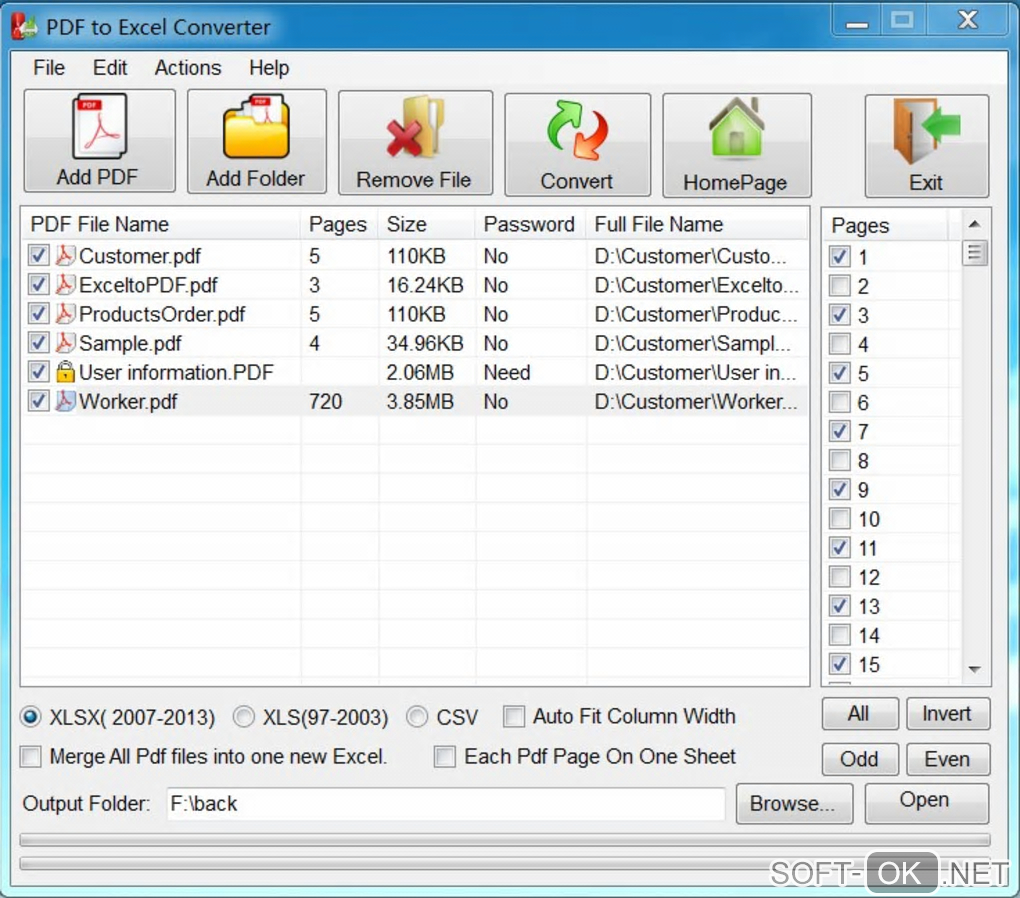Image resolution: width=1020 pixels, height=898 pixels.
Task: Click the upper progress bar
Action: (505, 840)
